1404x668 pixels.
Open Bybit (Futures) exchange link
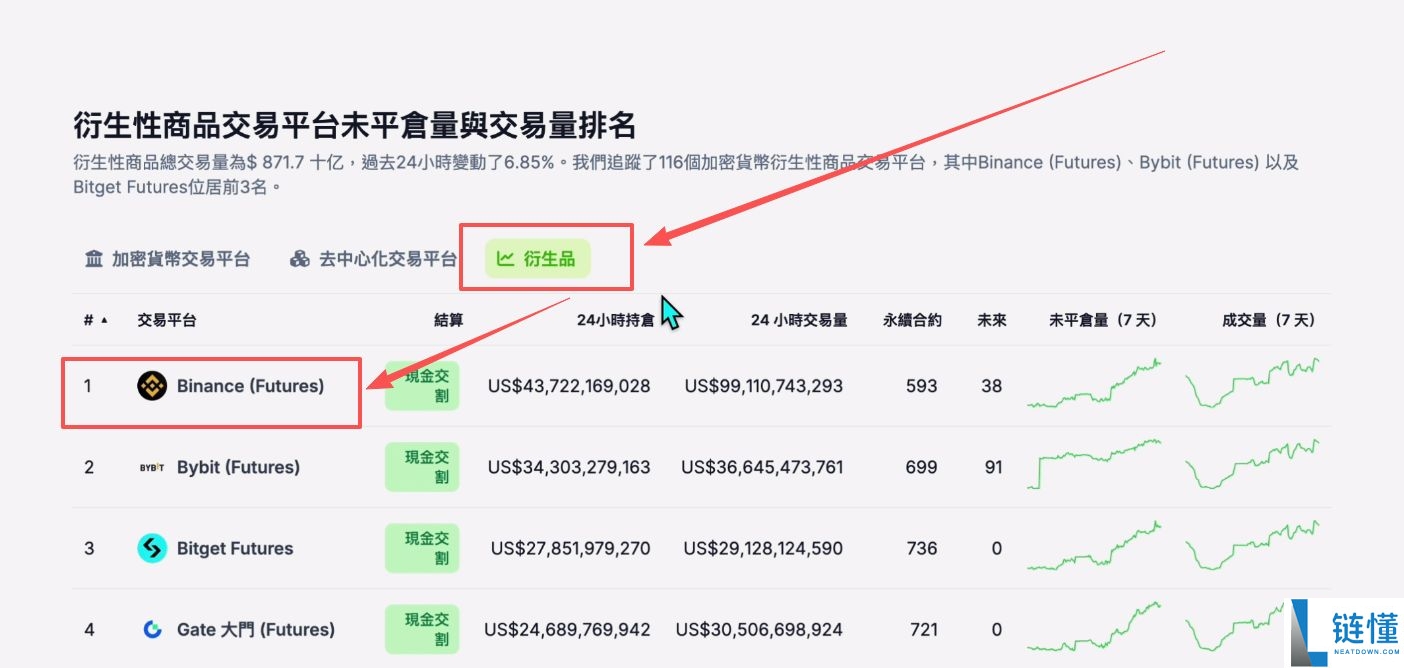238,467
